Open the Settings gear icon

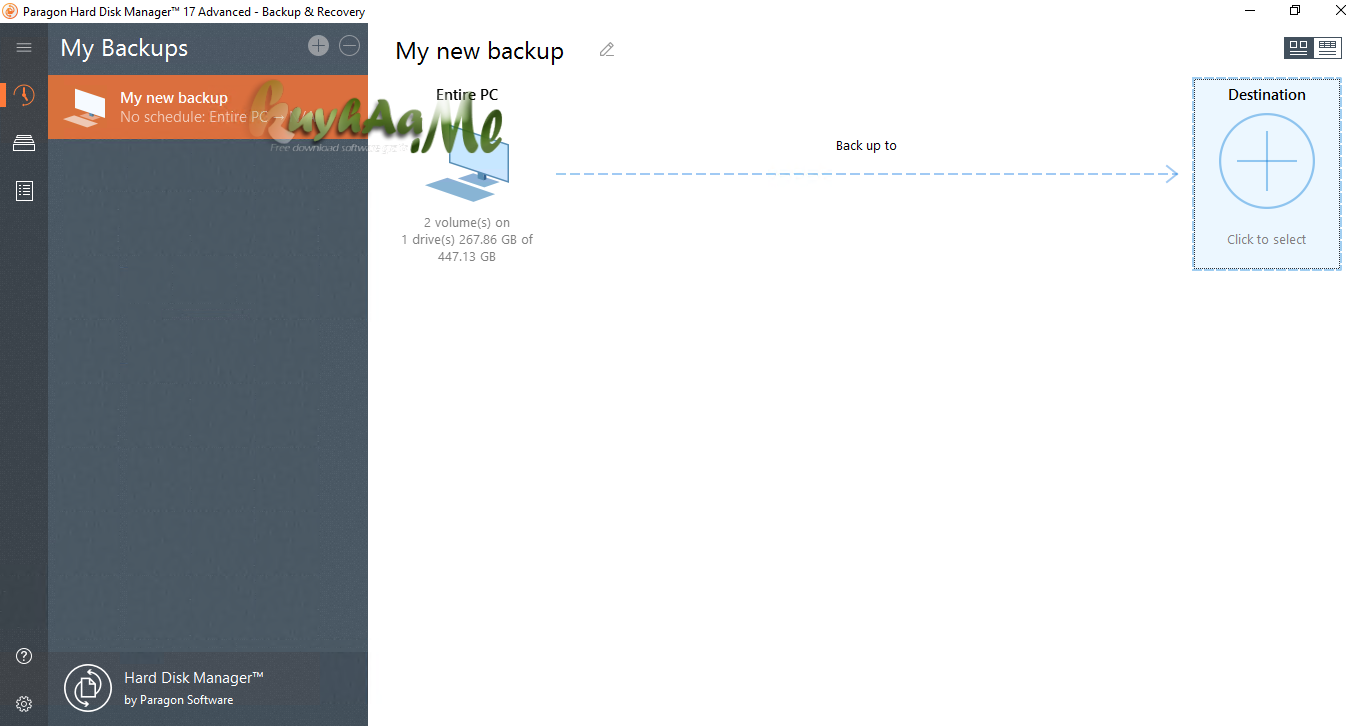[24, 704]
